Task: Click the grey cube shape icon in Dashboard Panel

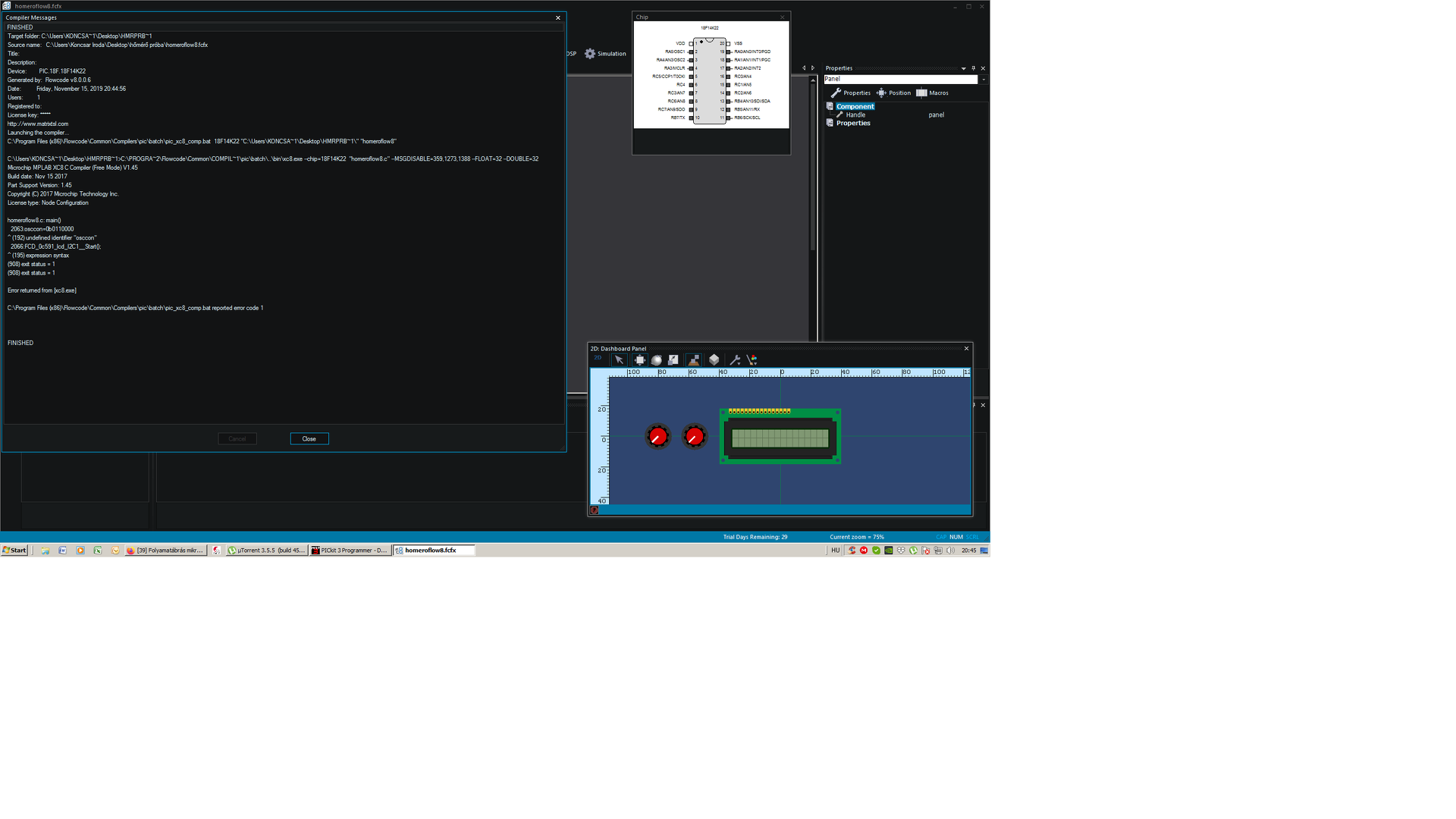Action: 714,360
